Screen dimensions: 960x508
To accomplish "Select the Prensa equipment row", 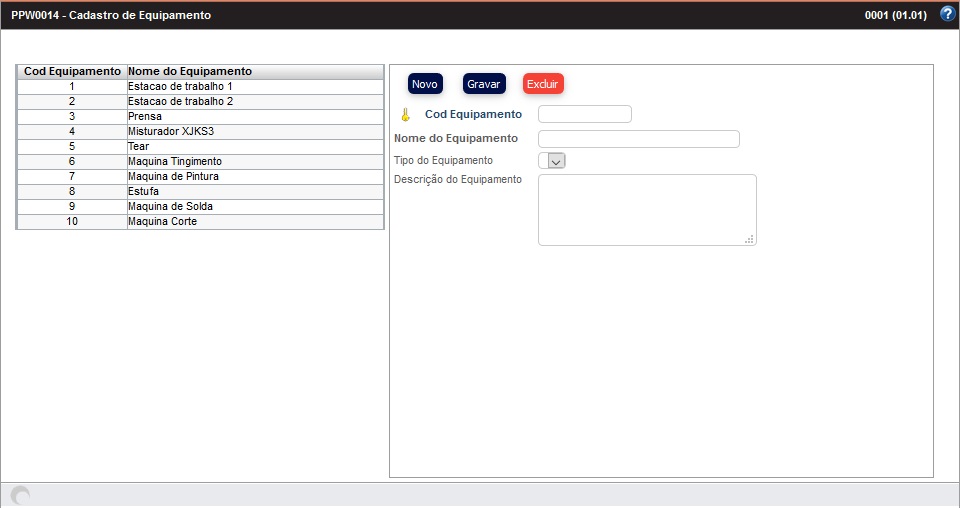I will point(145,117).
